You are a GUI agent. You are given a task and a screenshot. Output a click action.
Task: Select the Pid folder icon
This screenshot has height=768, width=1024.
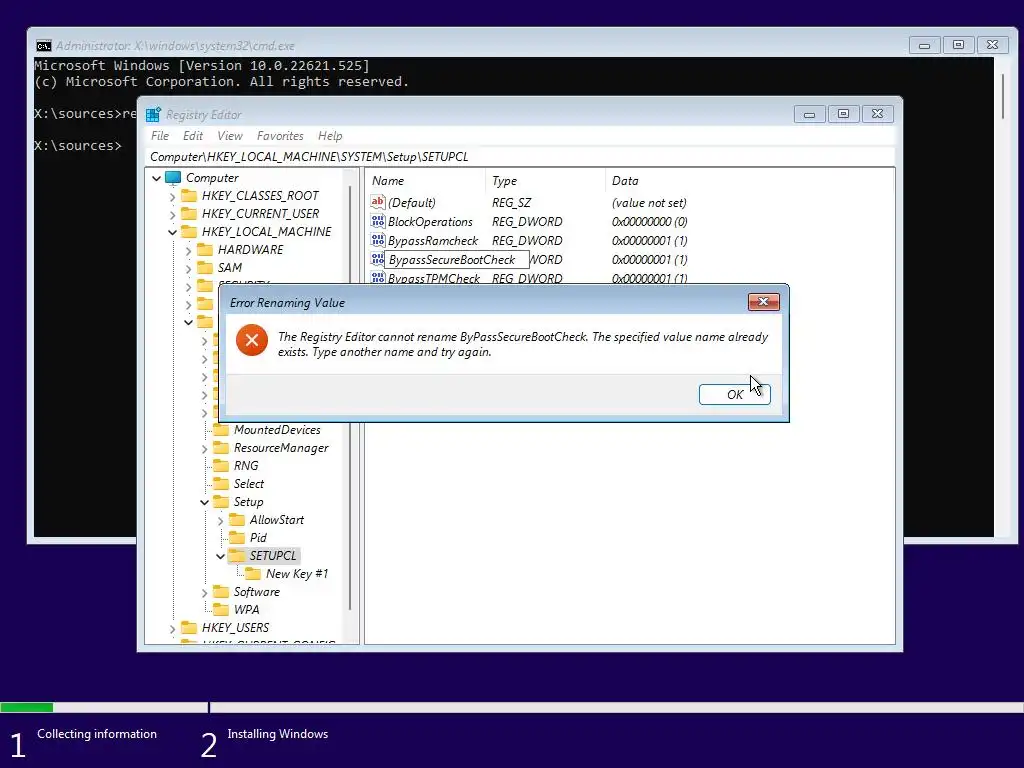tap(237, 537)
